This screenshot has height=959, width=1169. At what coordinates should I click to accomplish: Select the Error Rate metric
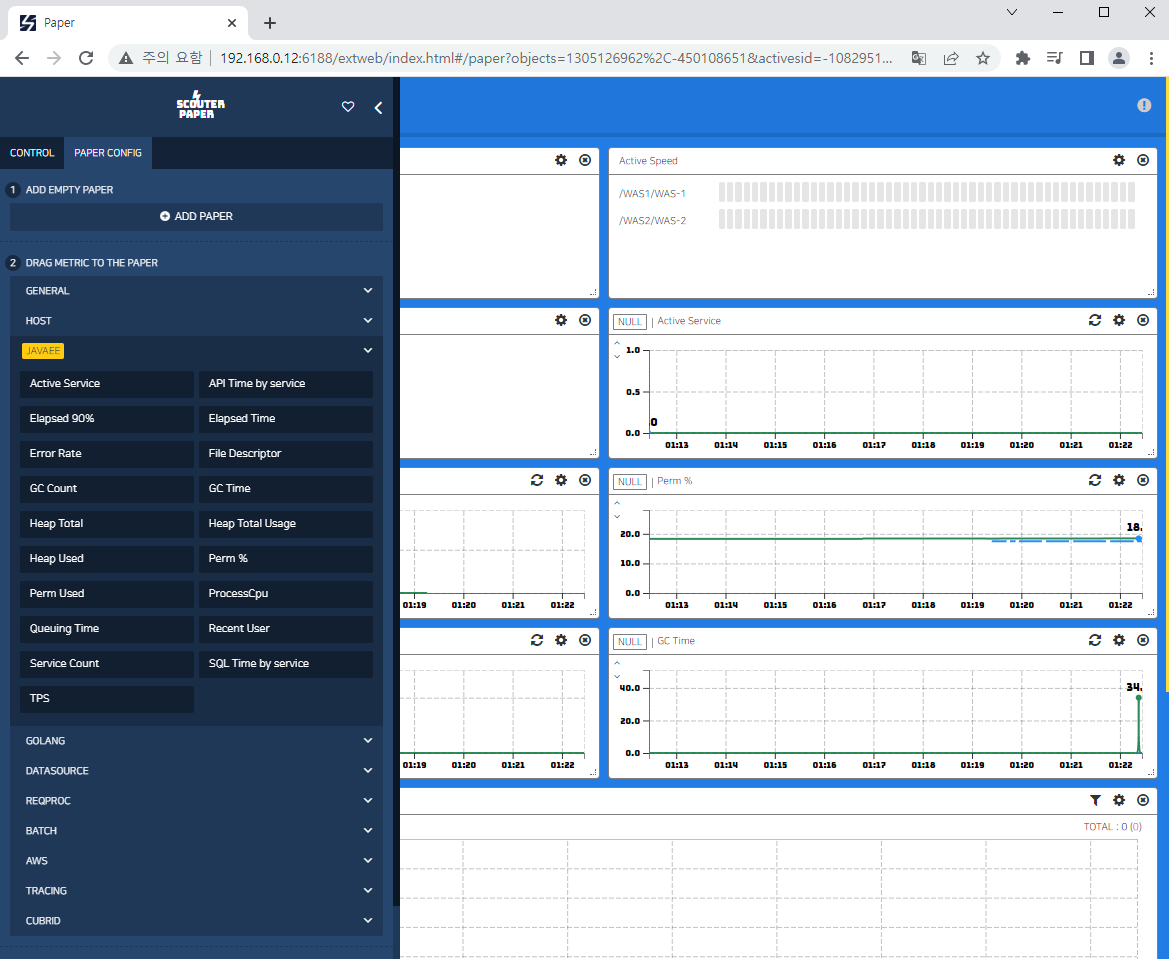click(107, 453)
